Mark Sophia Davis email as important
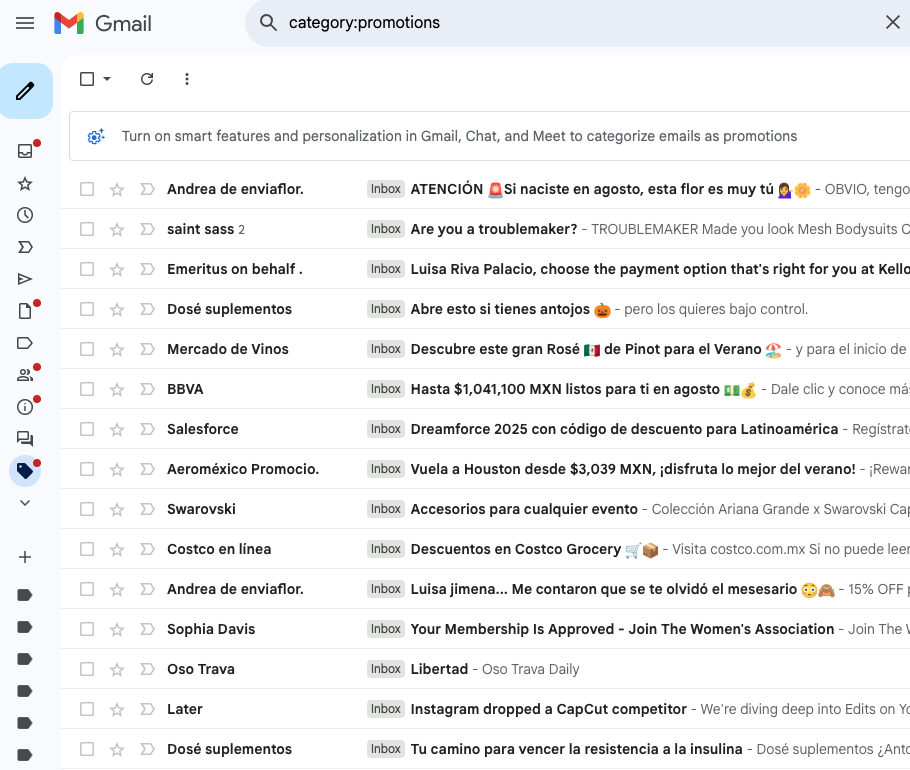Viewport: 910px width, 770px height. coord(147,629)
